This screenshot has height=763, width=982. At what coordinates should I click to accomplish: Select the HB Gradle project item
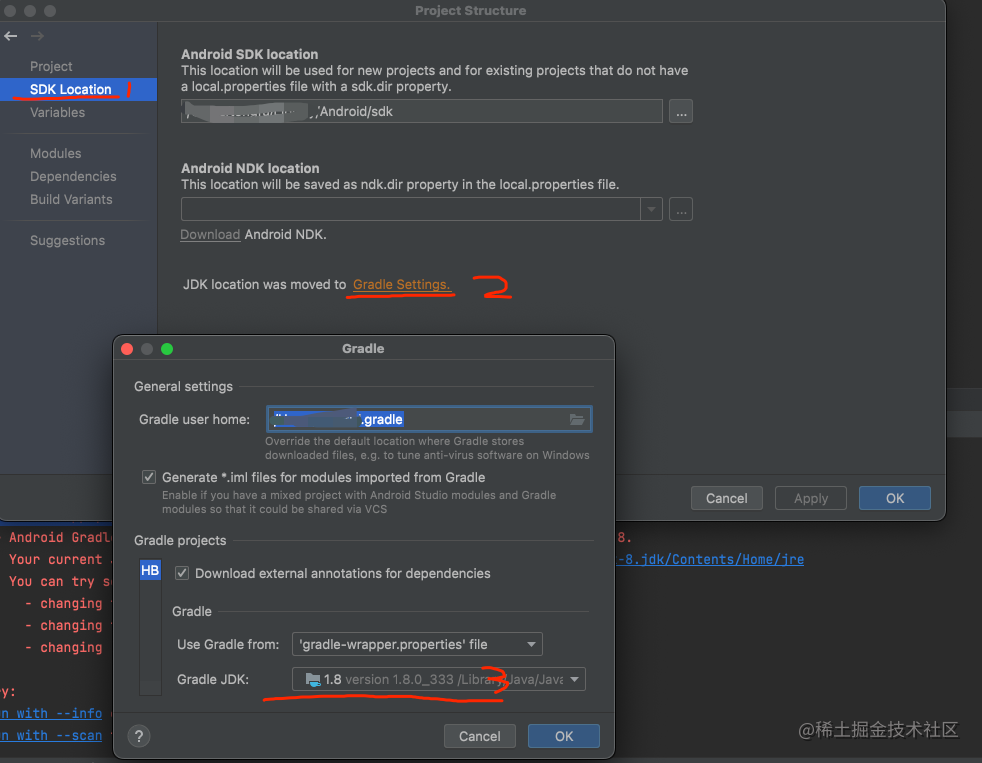coord(150,570)
